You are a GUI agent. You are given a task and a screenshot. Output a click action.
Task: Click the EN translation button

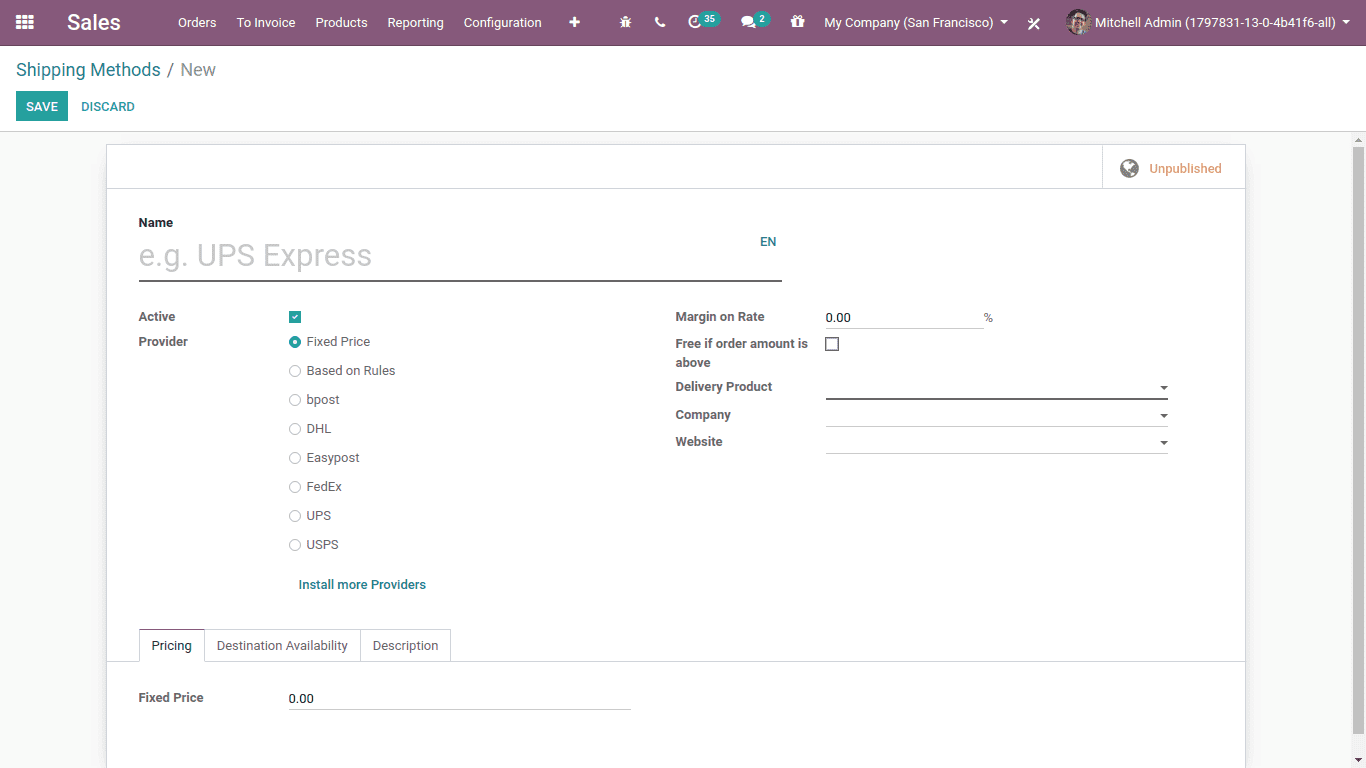(x=768, y=242)
